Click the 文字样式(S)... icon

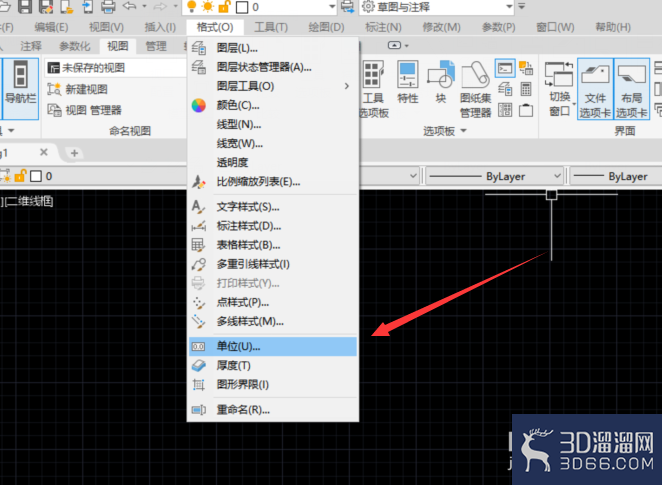click(198, 207)
